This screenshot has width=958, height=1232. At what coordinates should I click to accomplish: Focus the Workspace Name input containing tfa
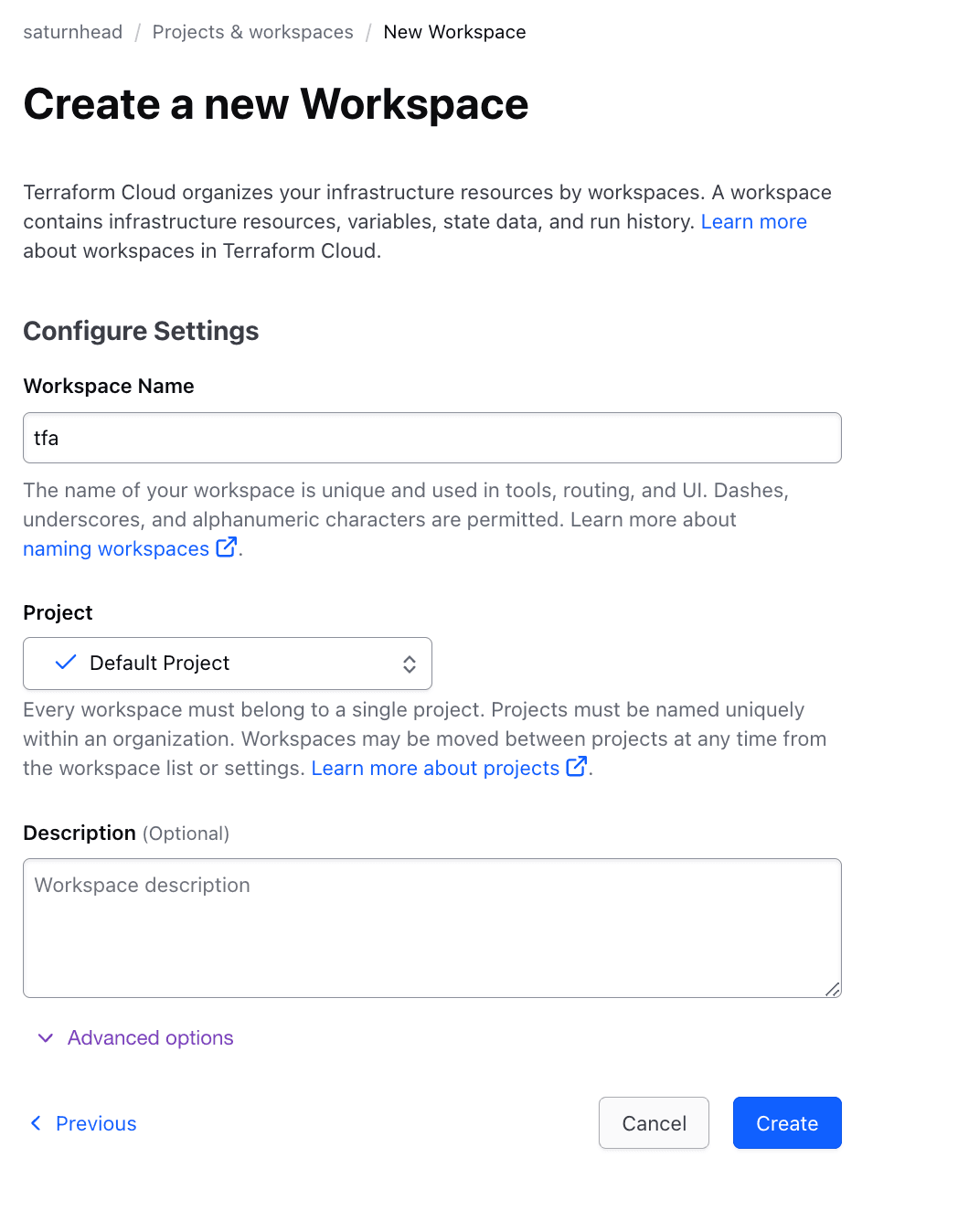point(431,438)
